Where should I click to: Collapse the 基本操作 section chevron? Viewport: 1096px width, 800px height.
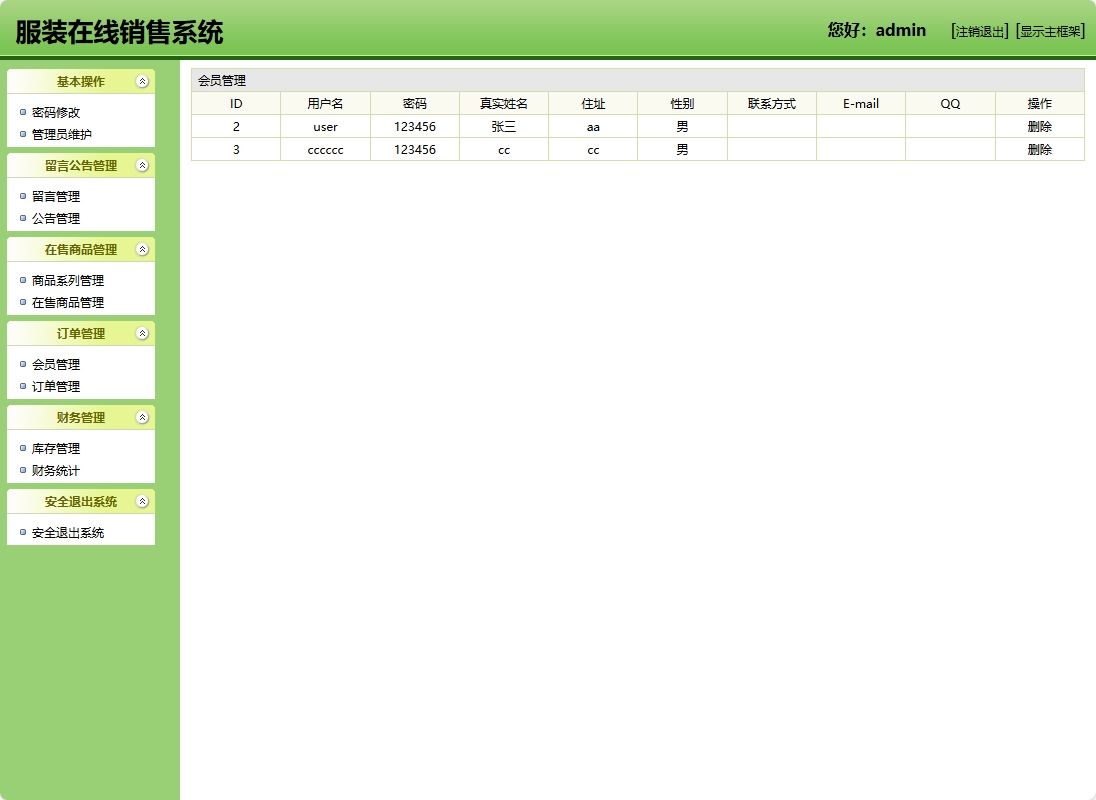click(142, 82)
